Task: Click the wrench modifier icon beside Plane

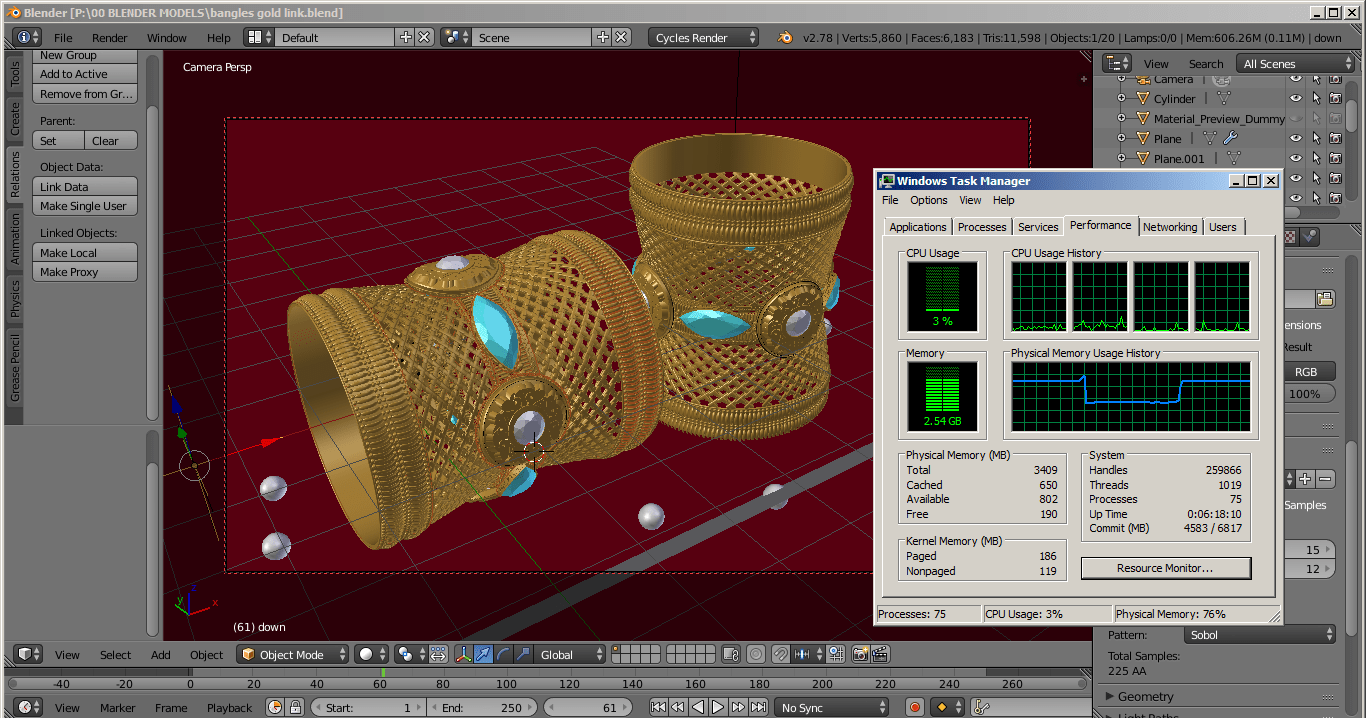Action: pos(1231,138)
